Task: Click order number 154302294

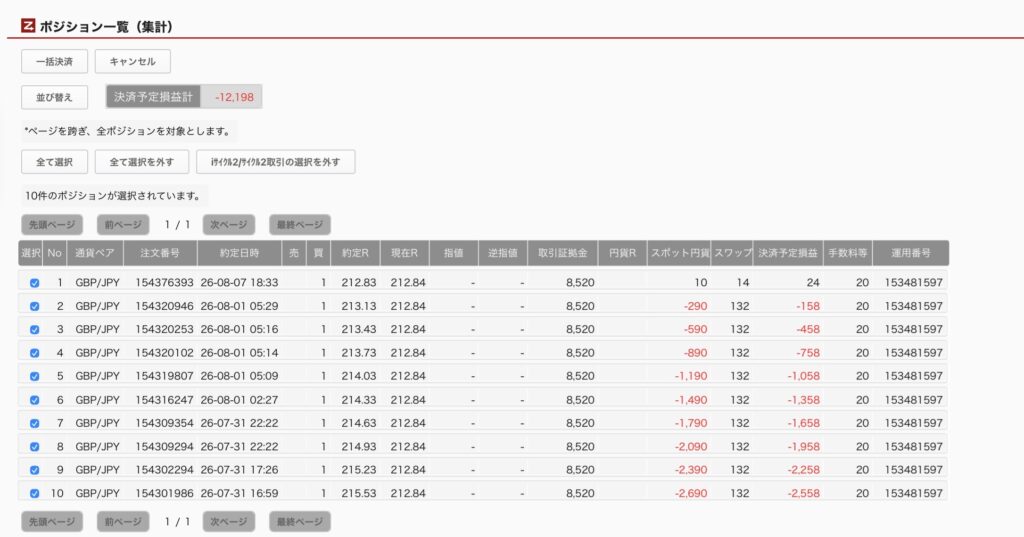Action: click(165, 470)
